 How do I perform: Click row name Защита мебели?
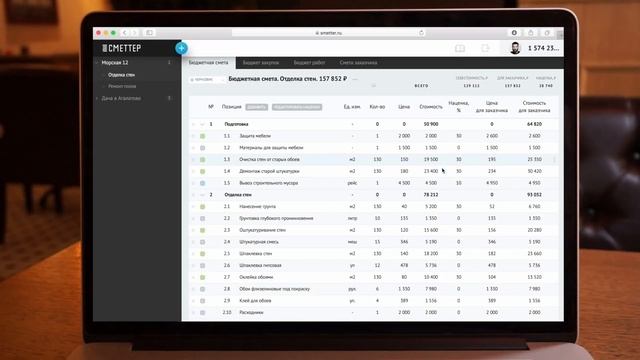255,136
